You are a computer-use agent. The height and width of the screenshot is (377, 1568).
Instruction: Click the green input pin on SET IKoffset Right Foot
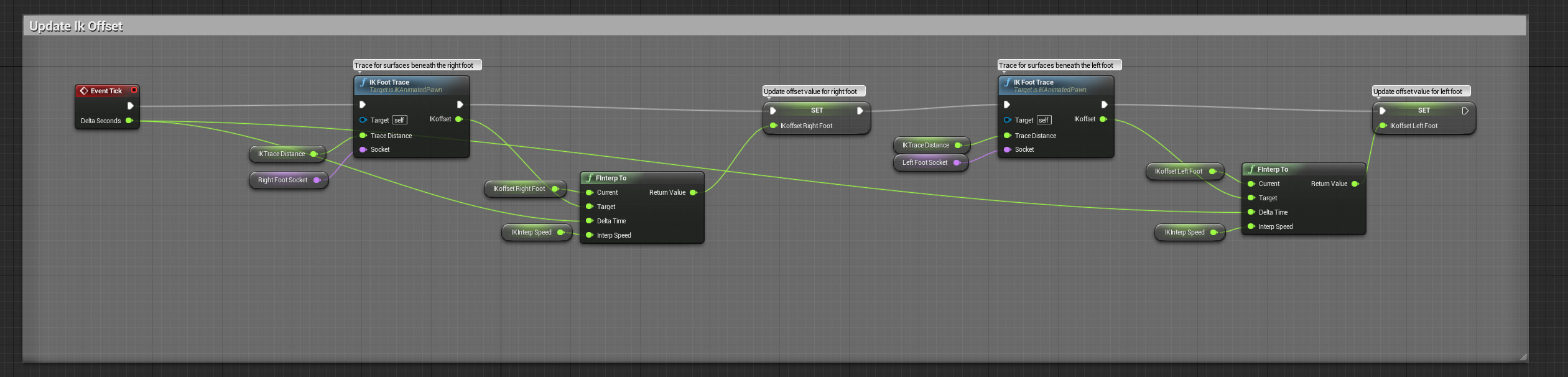tap(773, 126)
